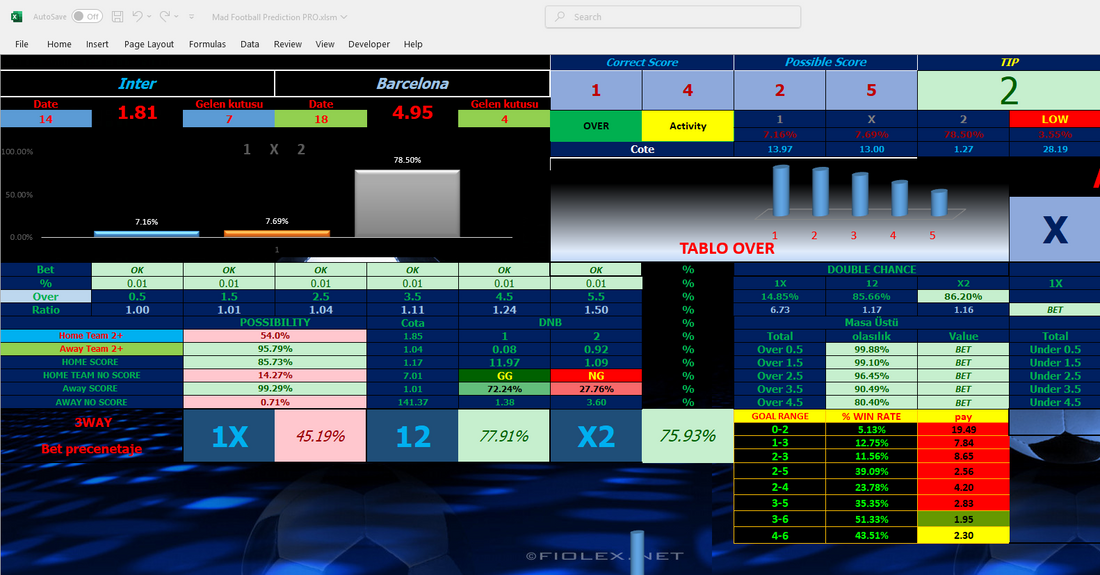Select the 72.24% cell under GG
This screenshot has height=575, width=1100.
504,389
